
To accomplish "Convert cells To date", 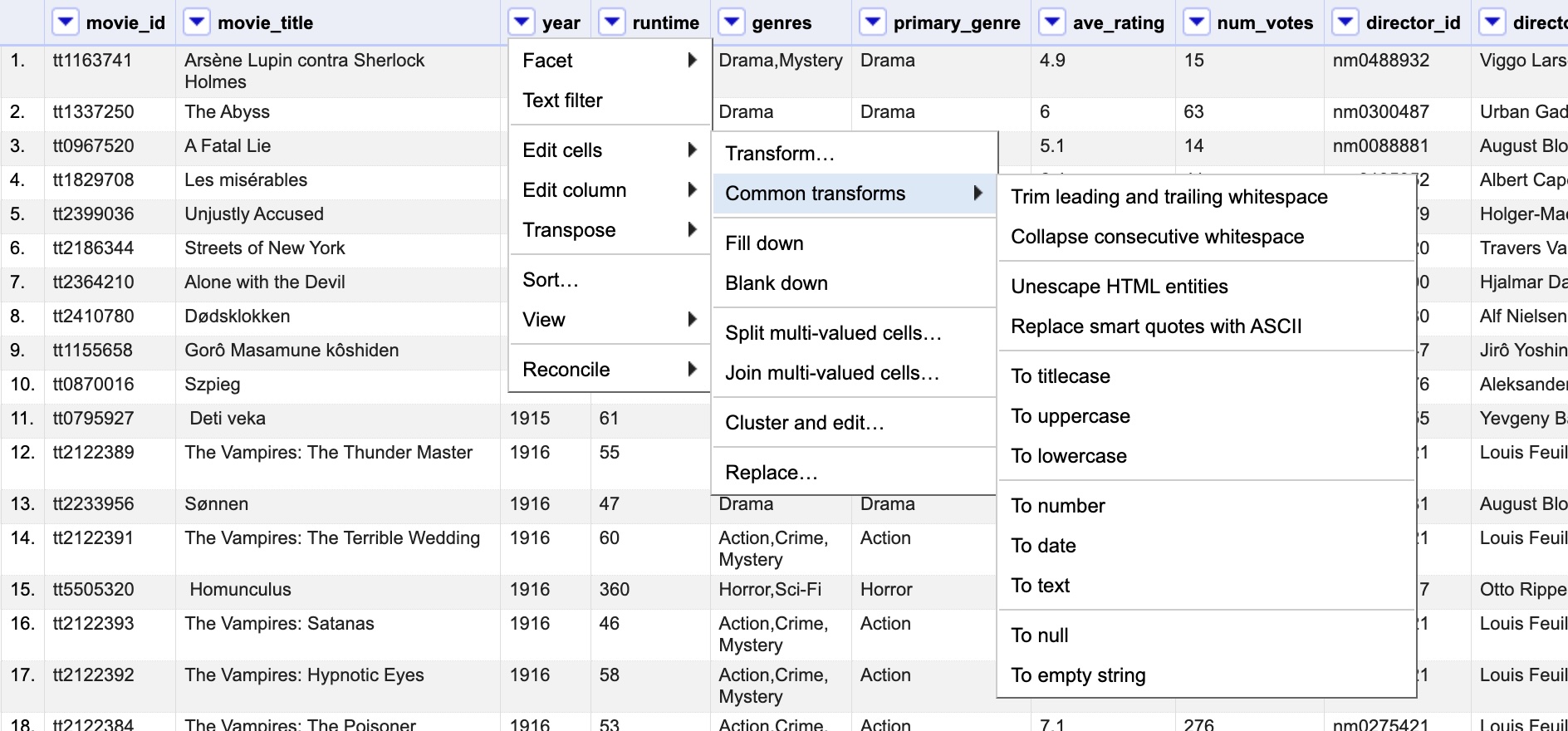I will click(x=1207, y=546).
